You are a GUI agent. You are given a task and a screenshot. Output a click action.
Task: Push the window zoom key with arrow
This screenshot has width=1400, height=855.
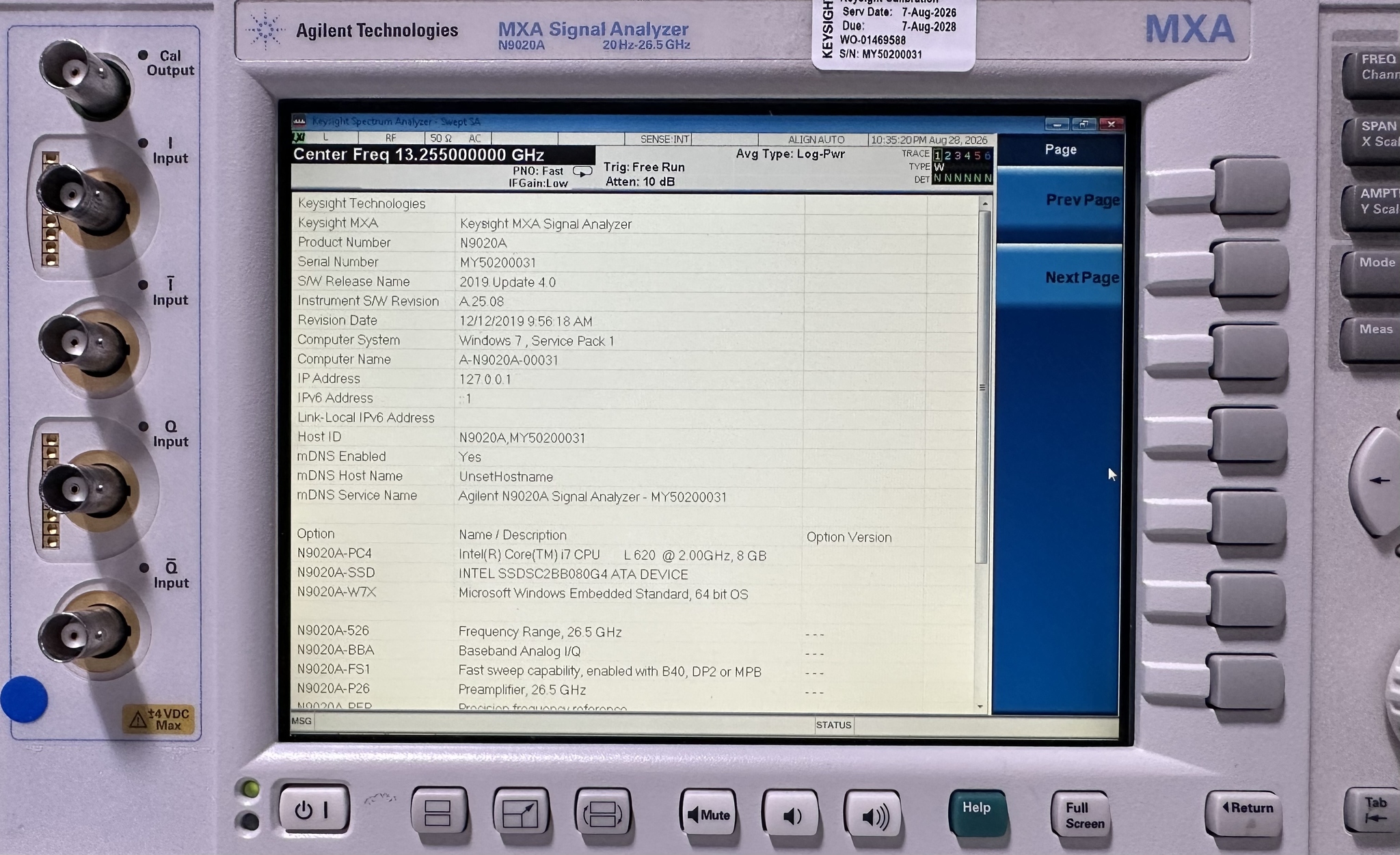click(521, 812)
